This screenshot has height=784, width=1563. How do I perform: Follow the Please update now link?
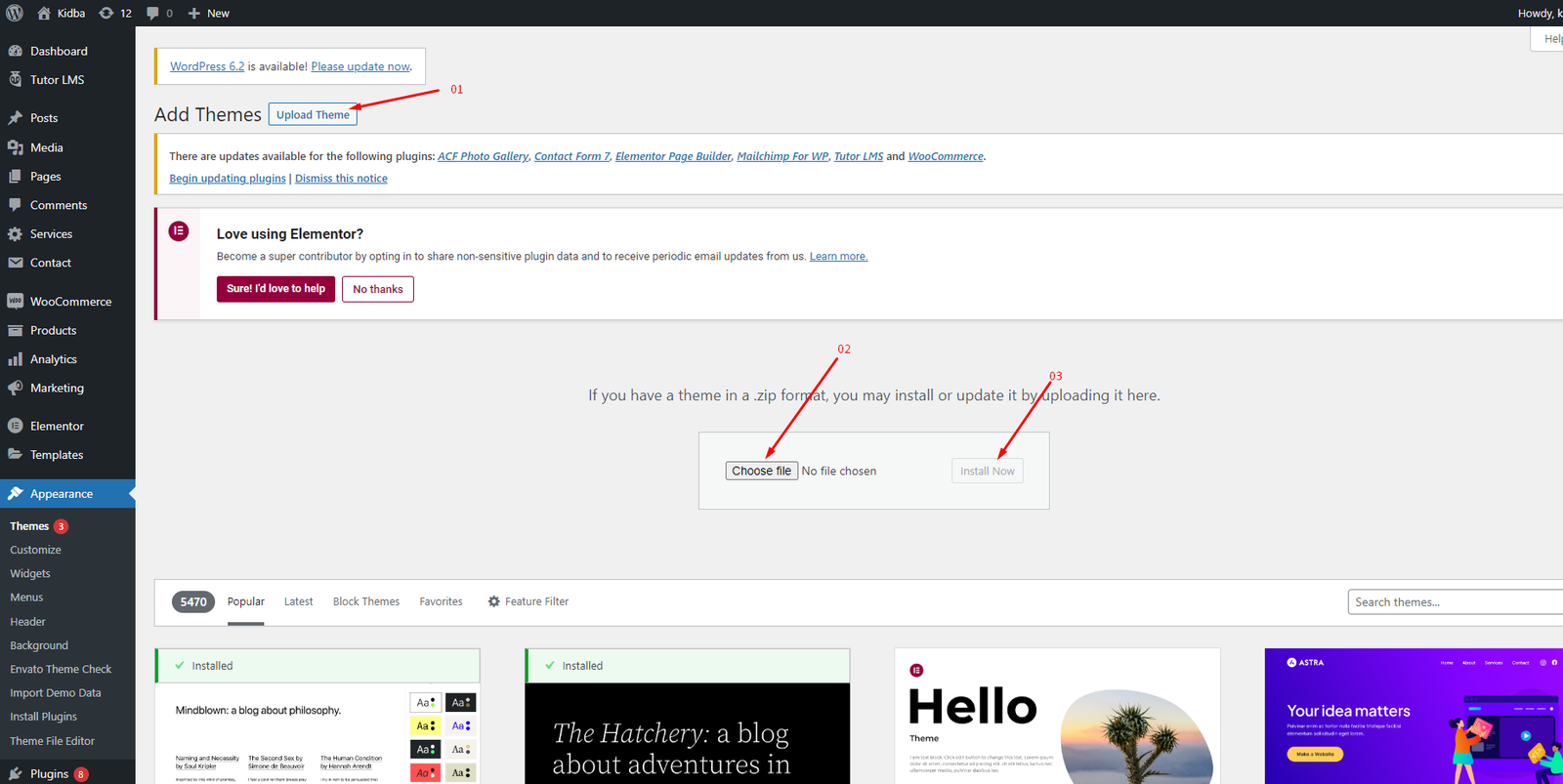click(360, 66)
